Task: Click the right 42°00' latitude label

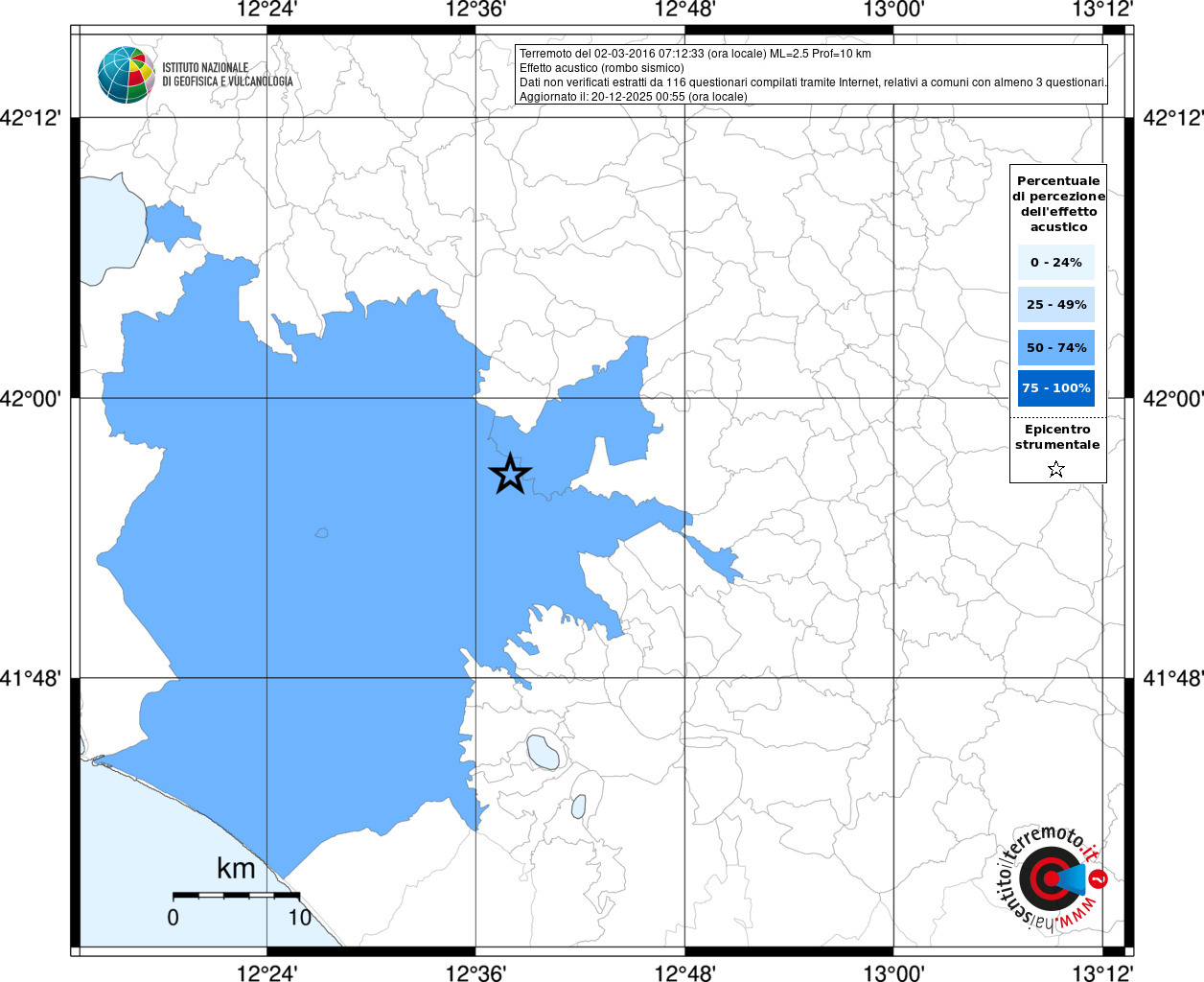Action: [x=1174, y=398]
